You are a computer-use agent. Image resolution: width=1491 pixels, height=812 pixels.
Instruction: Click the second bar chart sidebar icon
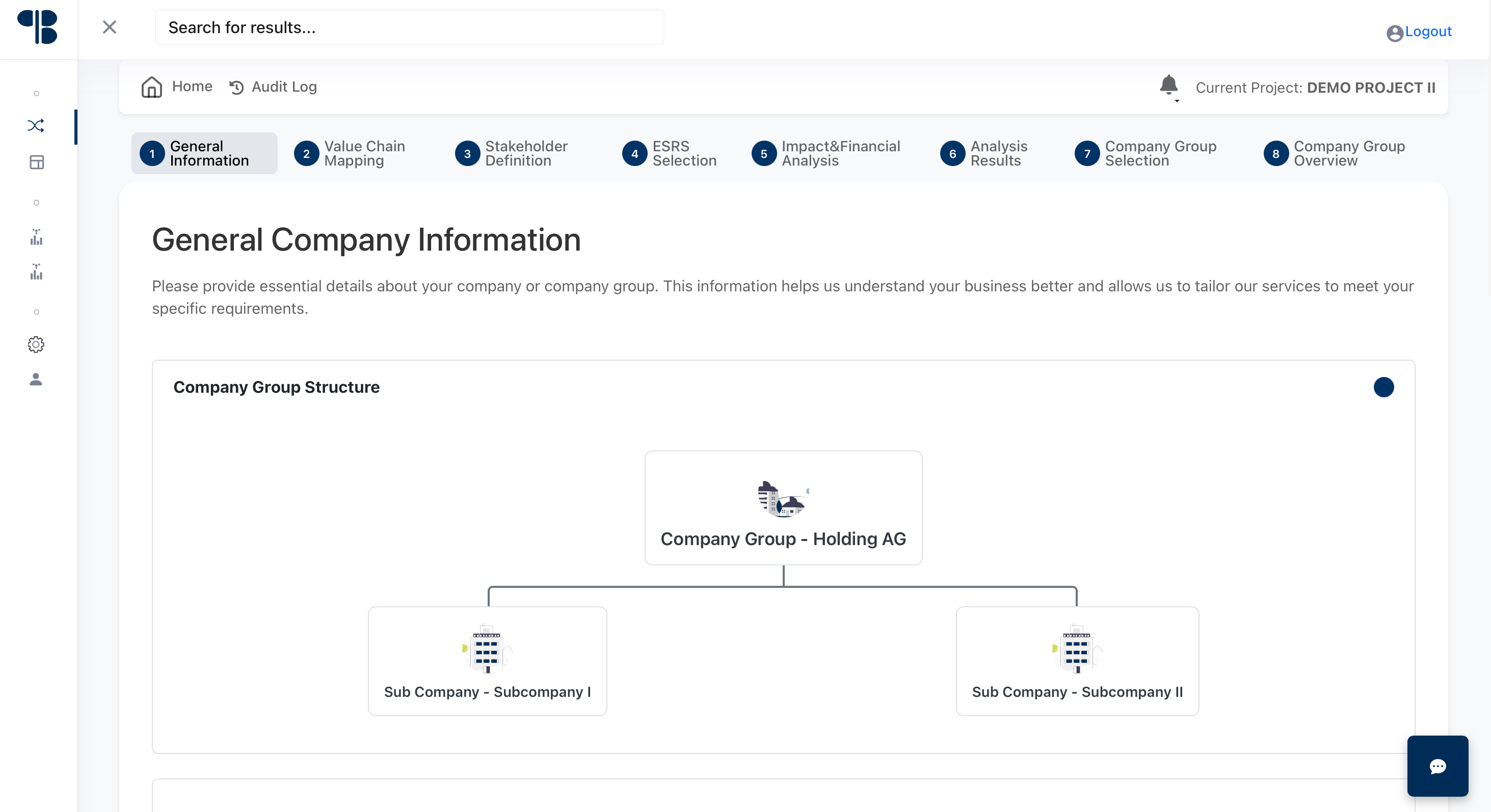point(37,272)
